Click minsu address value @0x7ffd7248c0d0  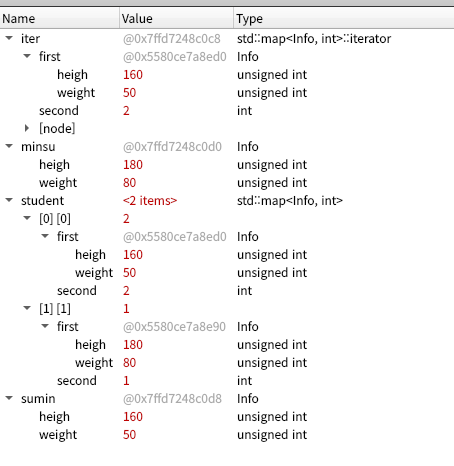pos(172,147)
